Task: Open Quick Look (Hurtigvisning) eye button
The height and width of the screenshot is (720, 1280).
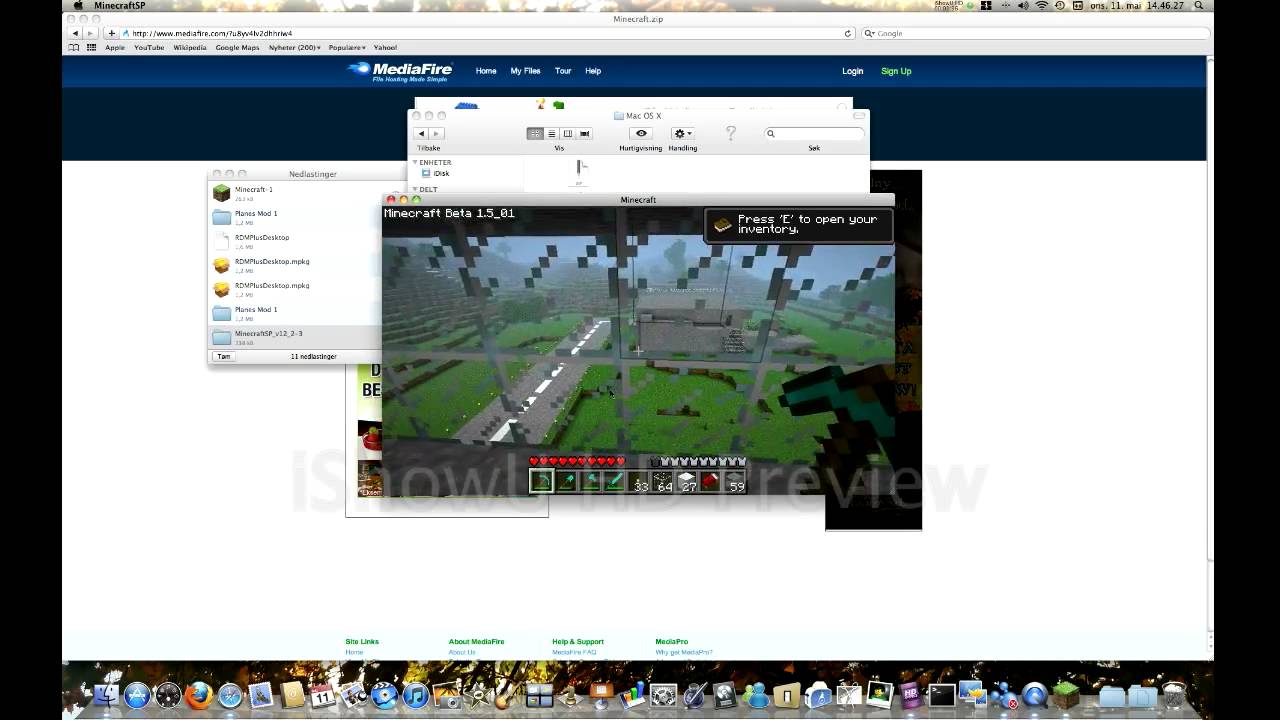Action: 641,133
